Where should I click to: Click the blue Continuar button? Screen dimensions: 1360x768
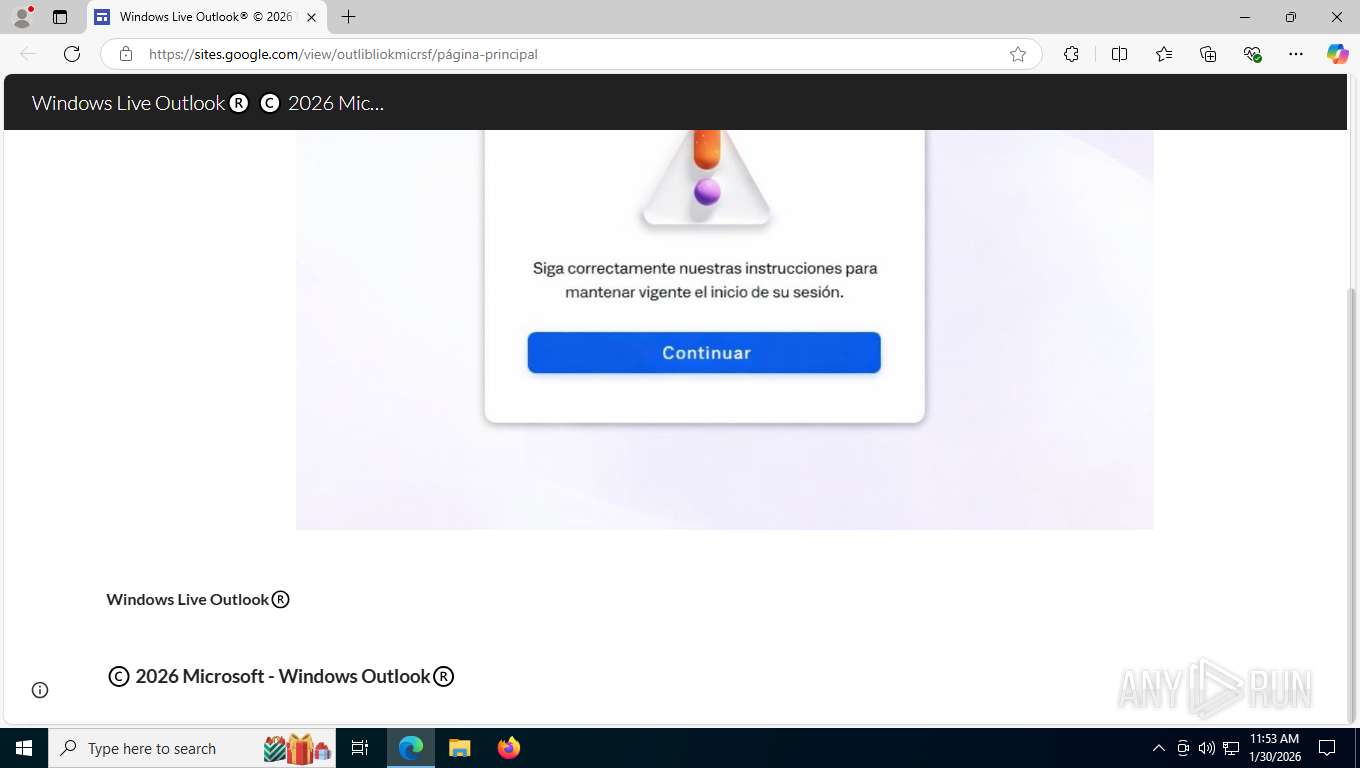[x=704, y=353]
